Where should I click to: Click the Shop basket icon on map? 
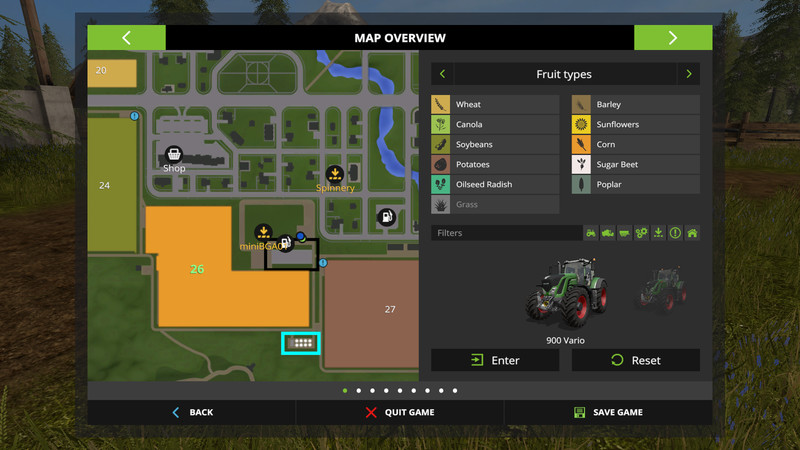click(174, 154)
